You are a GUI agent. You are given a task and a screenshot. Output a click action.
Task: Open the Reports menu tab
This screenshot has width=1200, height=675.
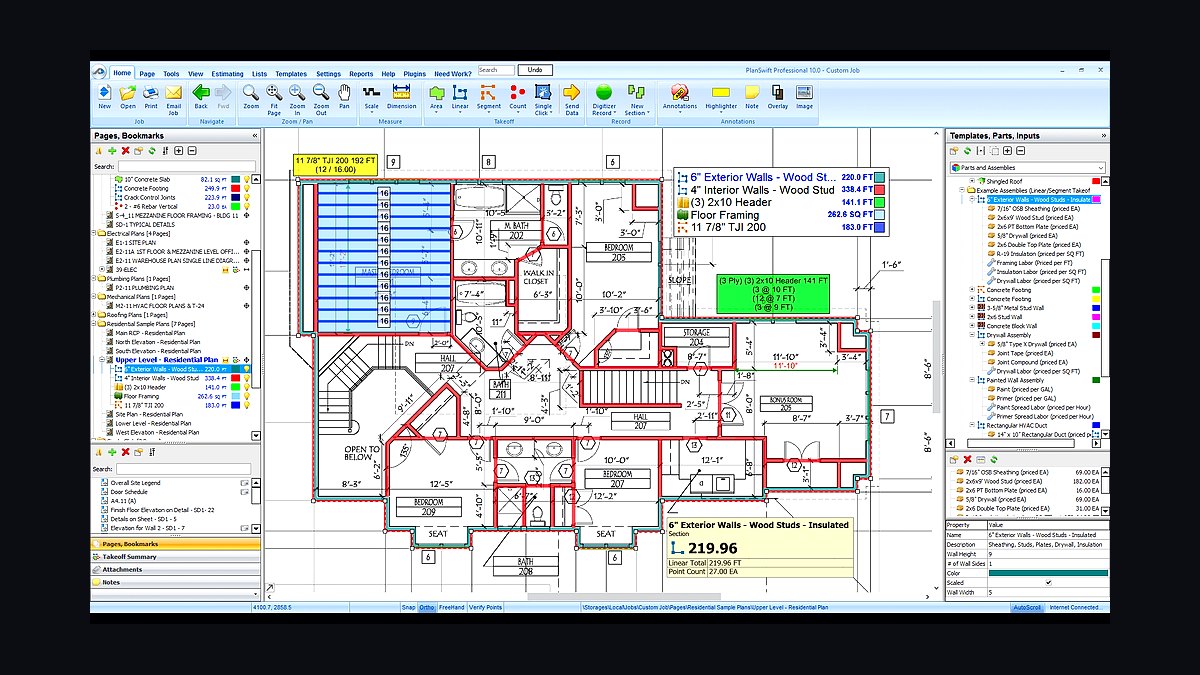361,73
